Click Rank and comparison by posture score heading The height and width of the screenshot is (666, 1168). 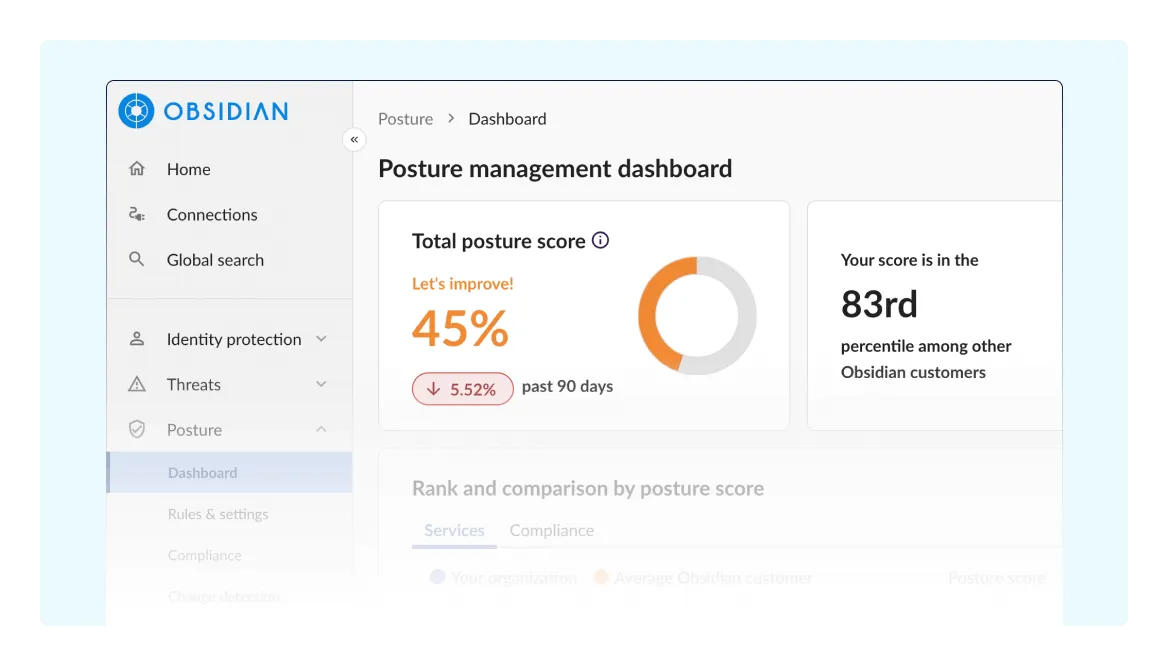588,488
